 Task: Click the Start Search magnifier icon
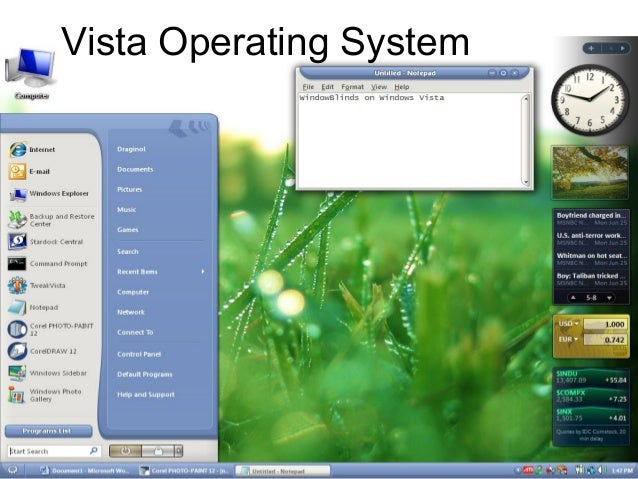tap(94, 451)
